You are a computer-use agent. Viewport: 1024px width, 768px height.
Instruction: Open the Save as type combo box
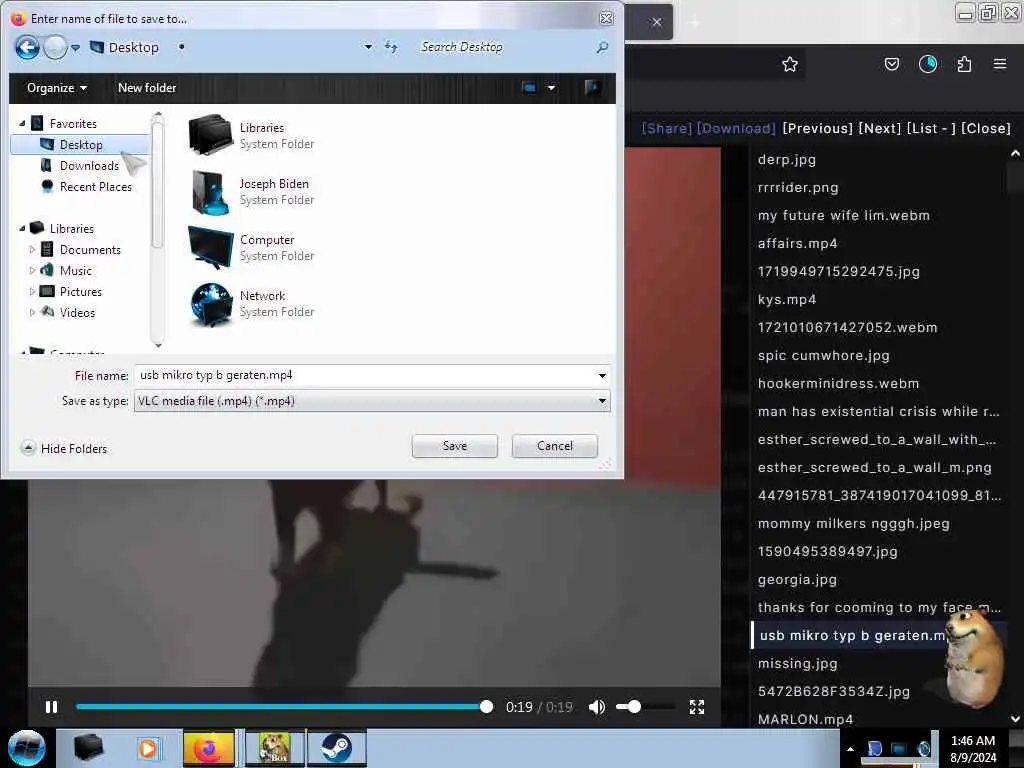(x=372, y=401)
